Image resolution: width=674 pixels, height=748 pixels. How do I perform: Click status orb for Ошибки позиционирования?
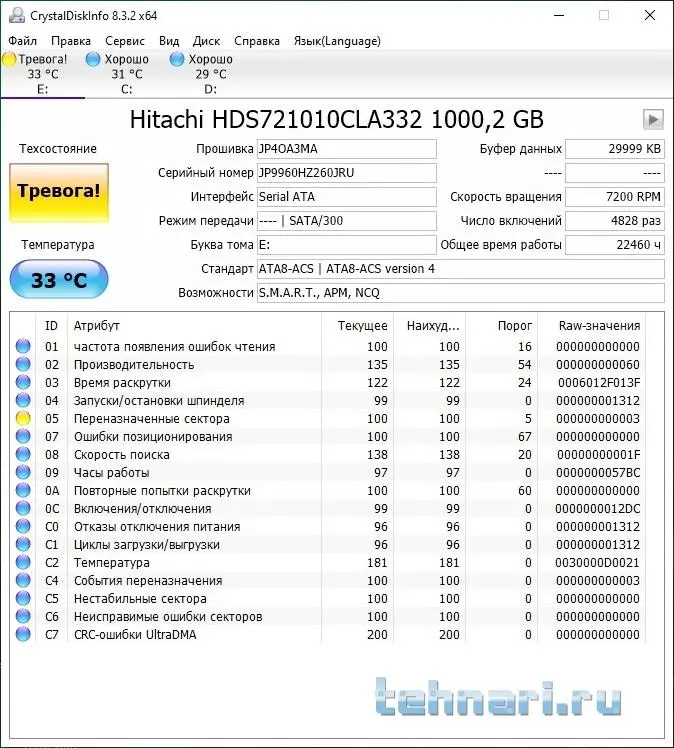point(23,436)
